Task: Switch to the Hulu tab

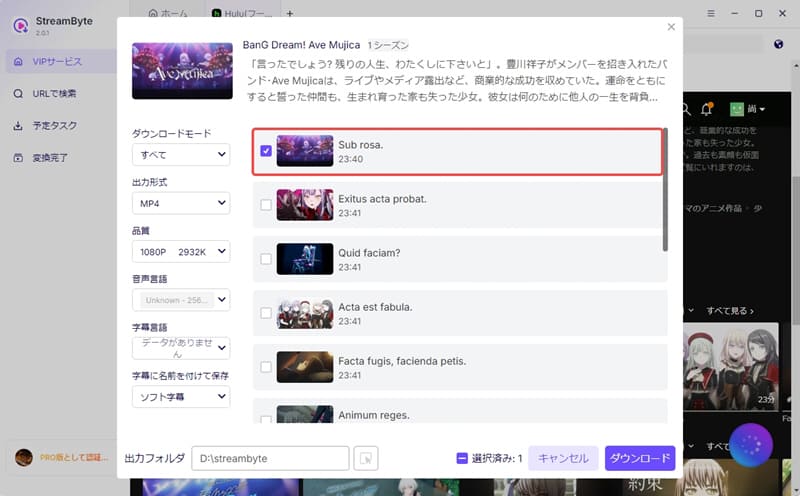Action: point(242,13)
